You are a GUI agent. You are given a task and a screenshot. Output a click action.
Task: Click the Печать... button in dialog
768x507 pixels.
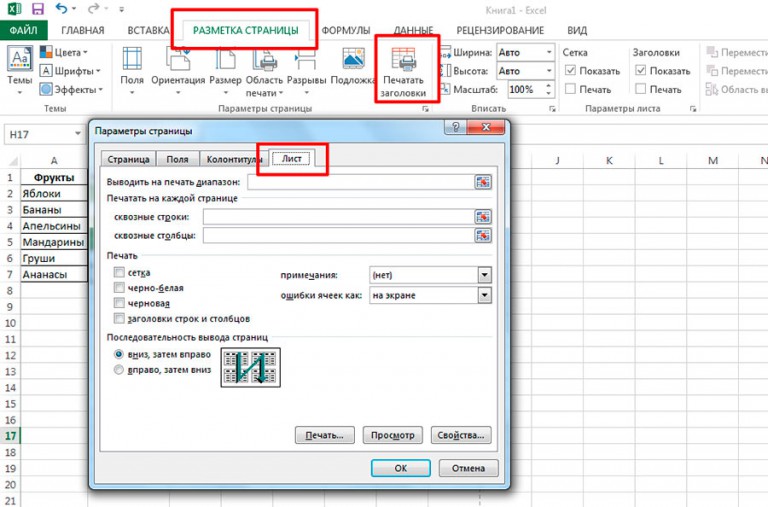[x=324, y=435]
